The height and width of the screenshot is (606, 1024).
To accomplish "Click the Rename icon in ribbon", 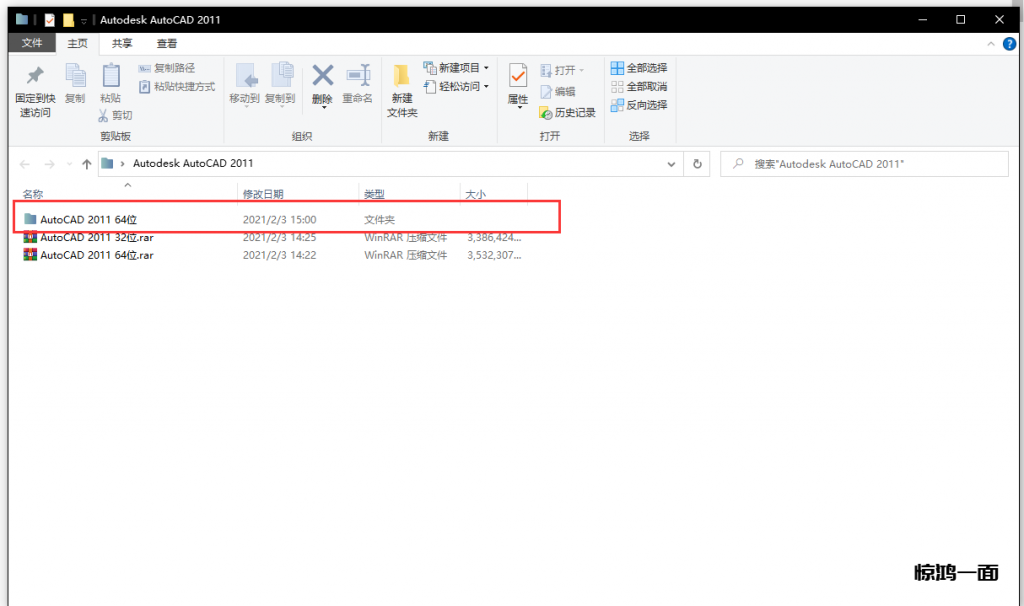I will (357, 78).
